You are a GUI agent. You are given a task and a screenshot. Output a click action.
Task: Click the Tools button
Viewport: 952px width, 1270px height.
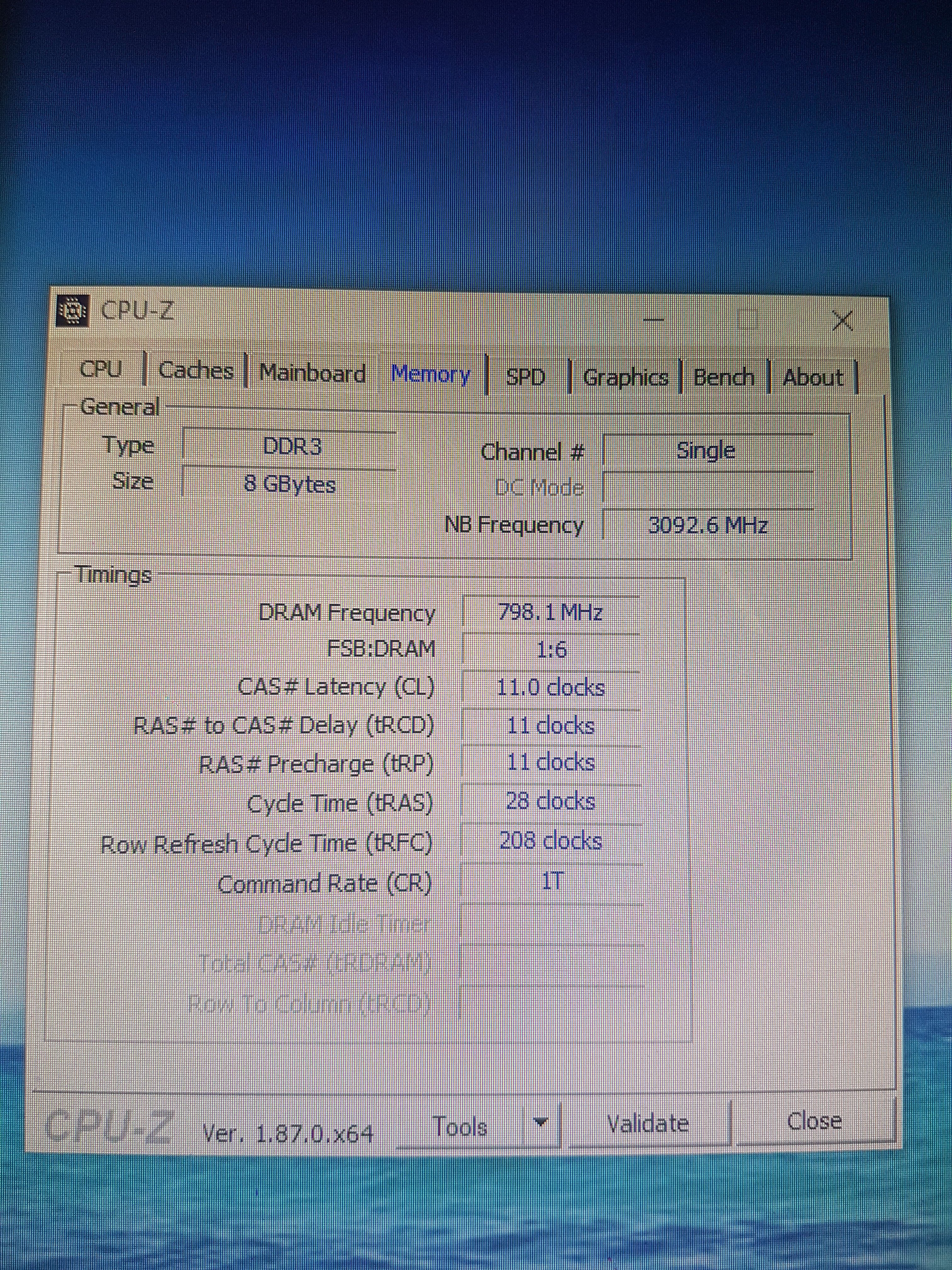point(460,1126)
